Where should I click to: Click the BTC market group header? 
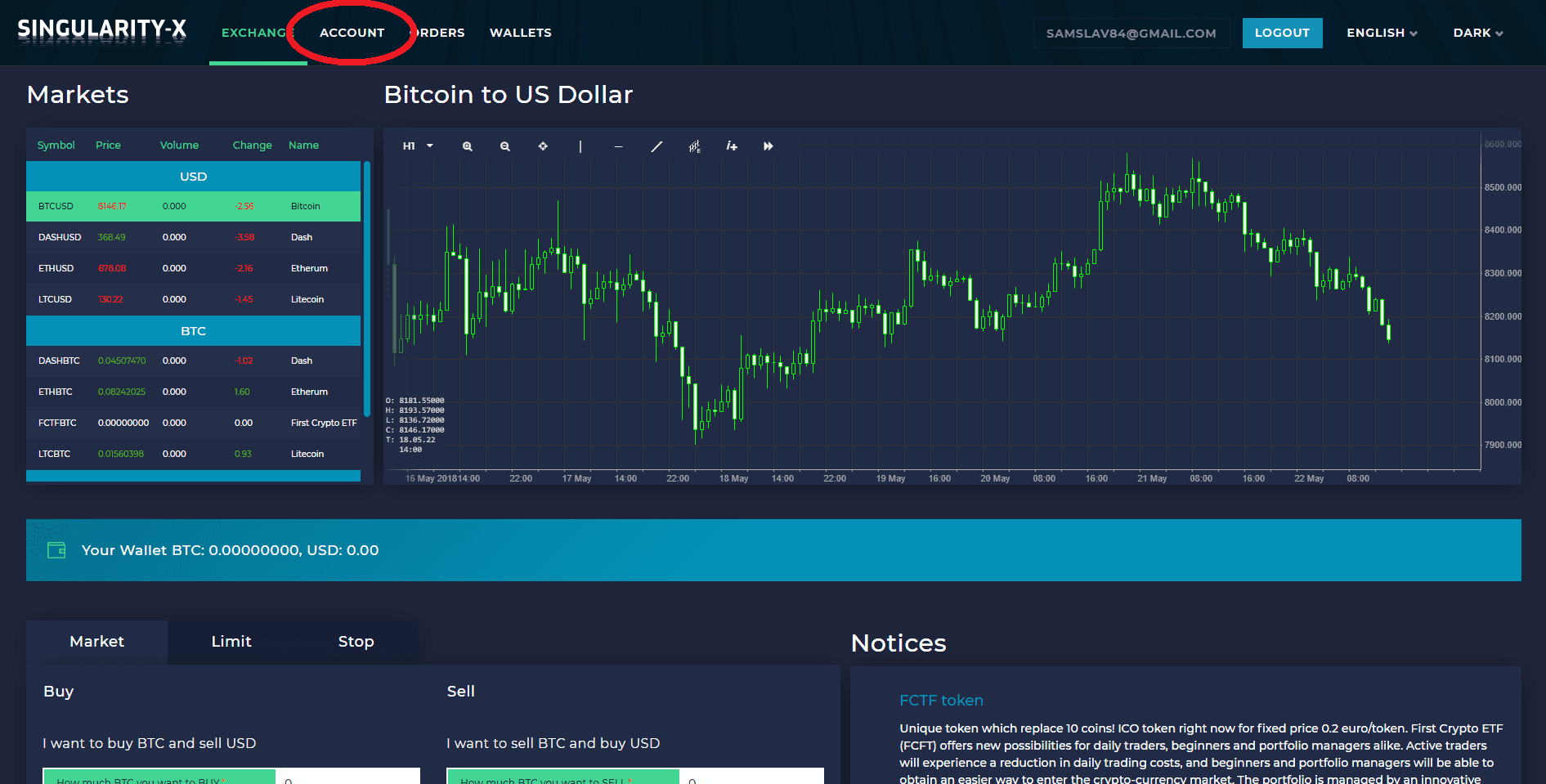193,331
